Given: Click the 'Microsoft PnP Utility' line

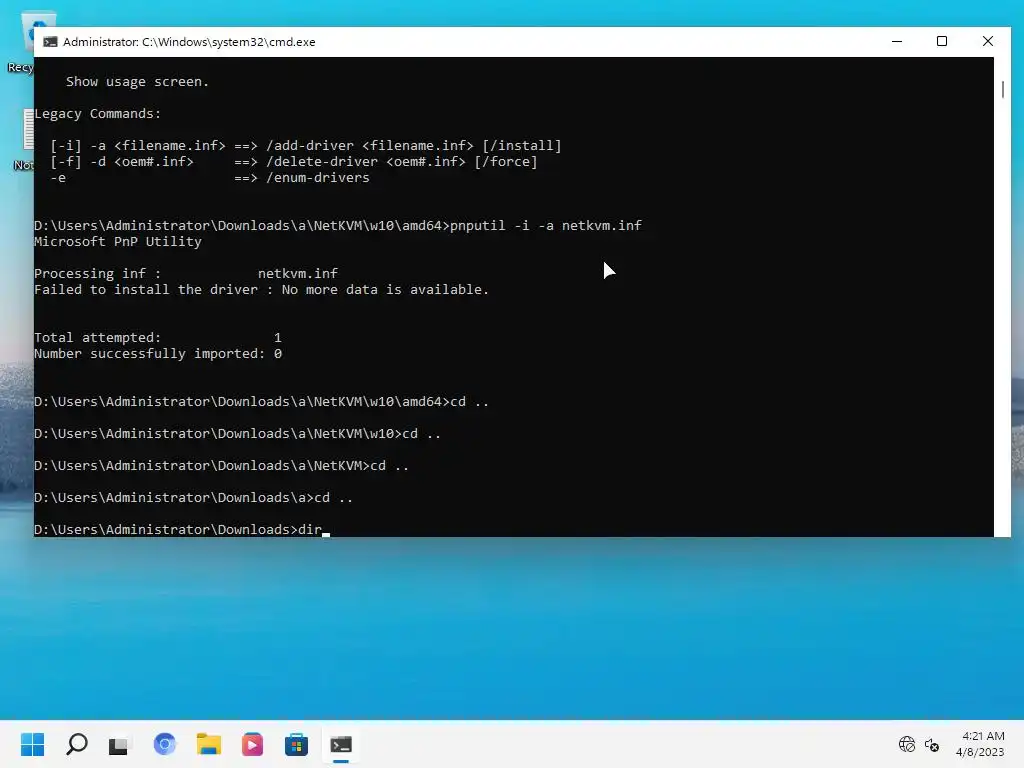Looking at the screenshot, I should [118, 242].
